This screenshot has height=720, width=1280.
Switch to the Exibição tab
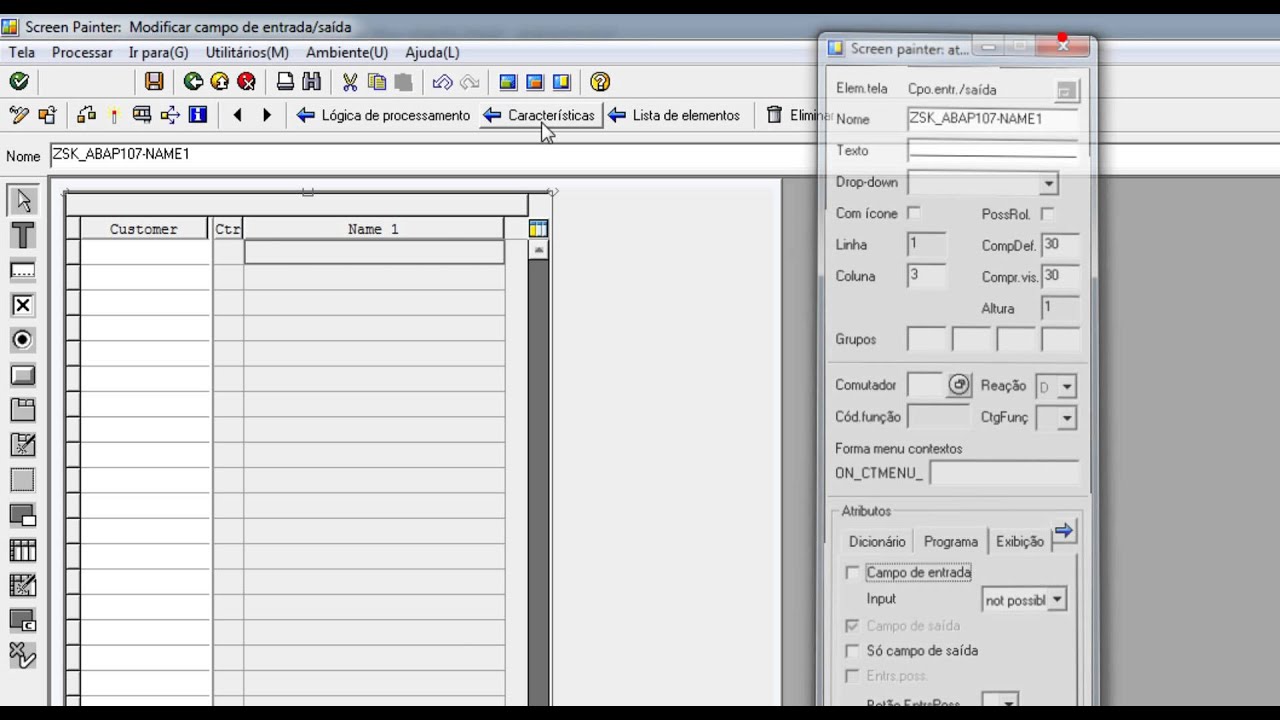click(x=1020, y=542)
